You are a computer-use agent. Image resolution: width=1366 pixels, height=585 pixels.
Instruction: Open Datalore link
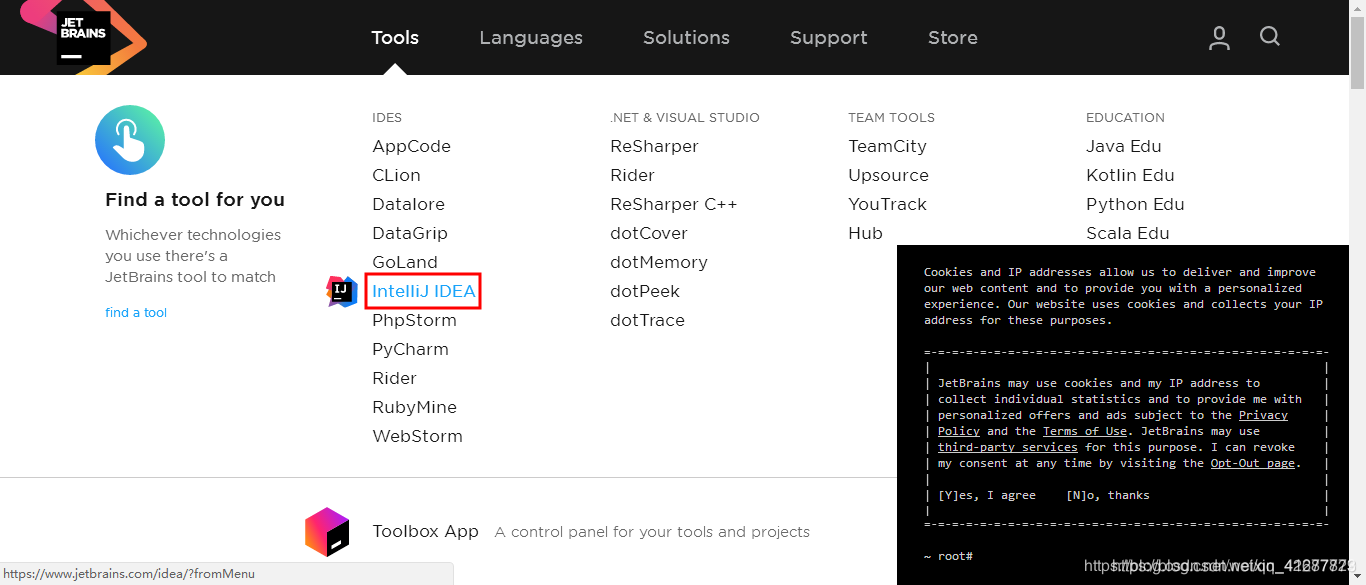click(x=409, y=204)
